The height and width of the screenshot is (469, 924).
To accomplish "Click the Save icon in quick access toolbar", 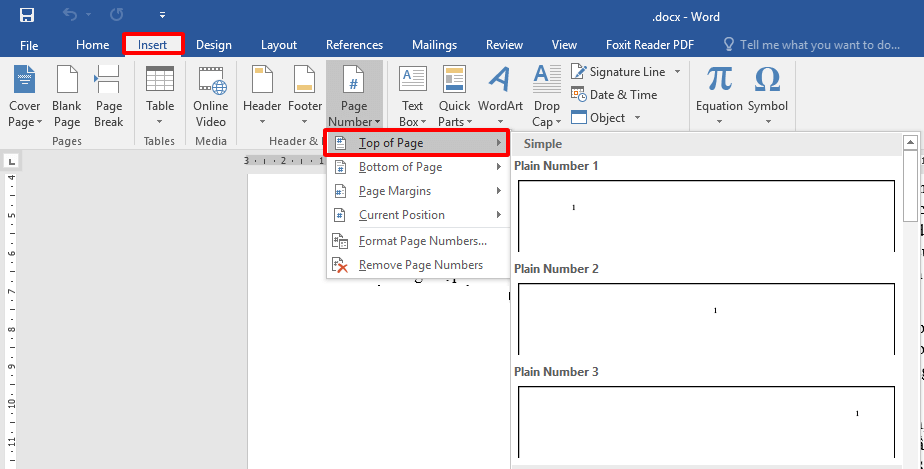I will (27, 15).
